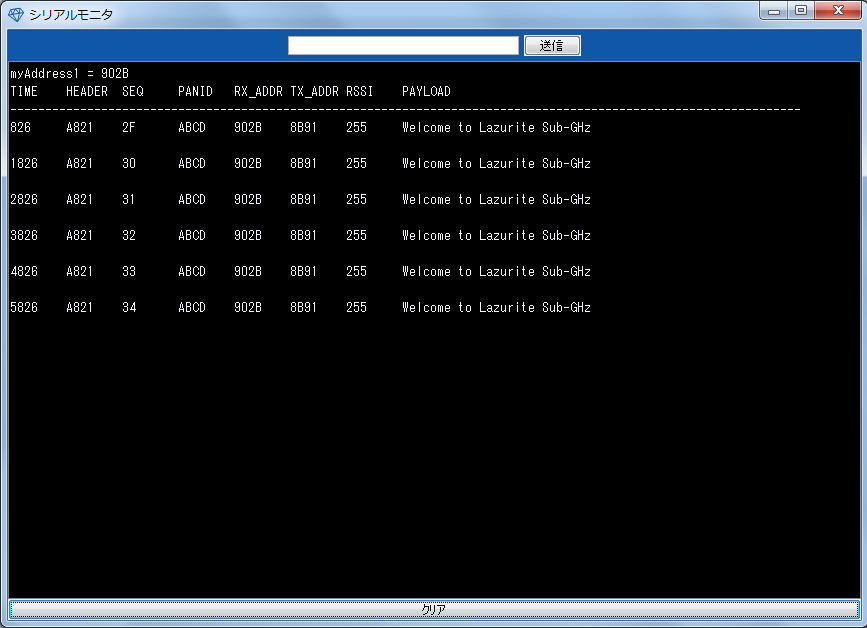Click sequence value 34

[x=129, y=307]
